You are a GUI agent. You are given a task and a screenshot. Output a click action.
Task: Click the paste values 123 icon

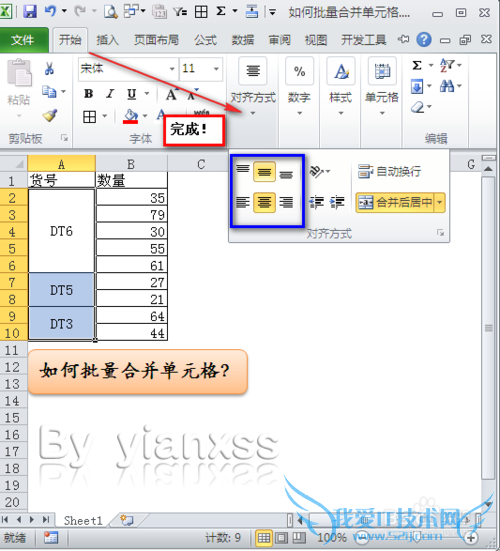click(159, 12)
